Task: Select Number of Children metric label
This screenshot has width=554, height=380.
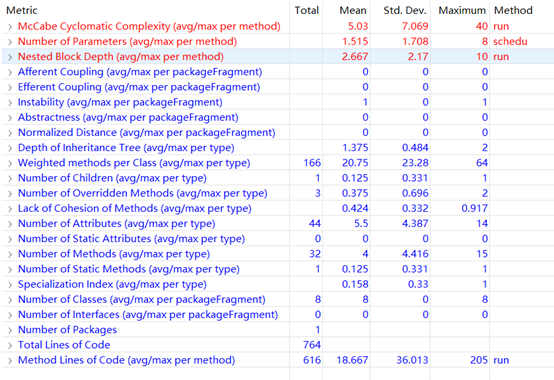Action: 112,178
